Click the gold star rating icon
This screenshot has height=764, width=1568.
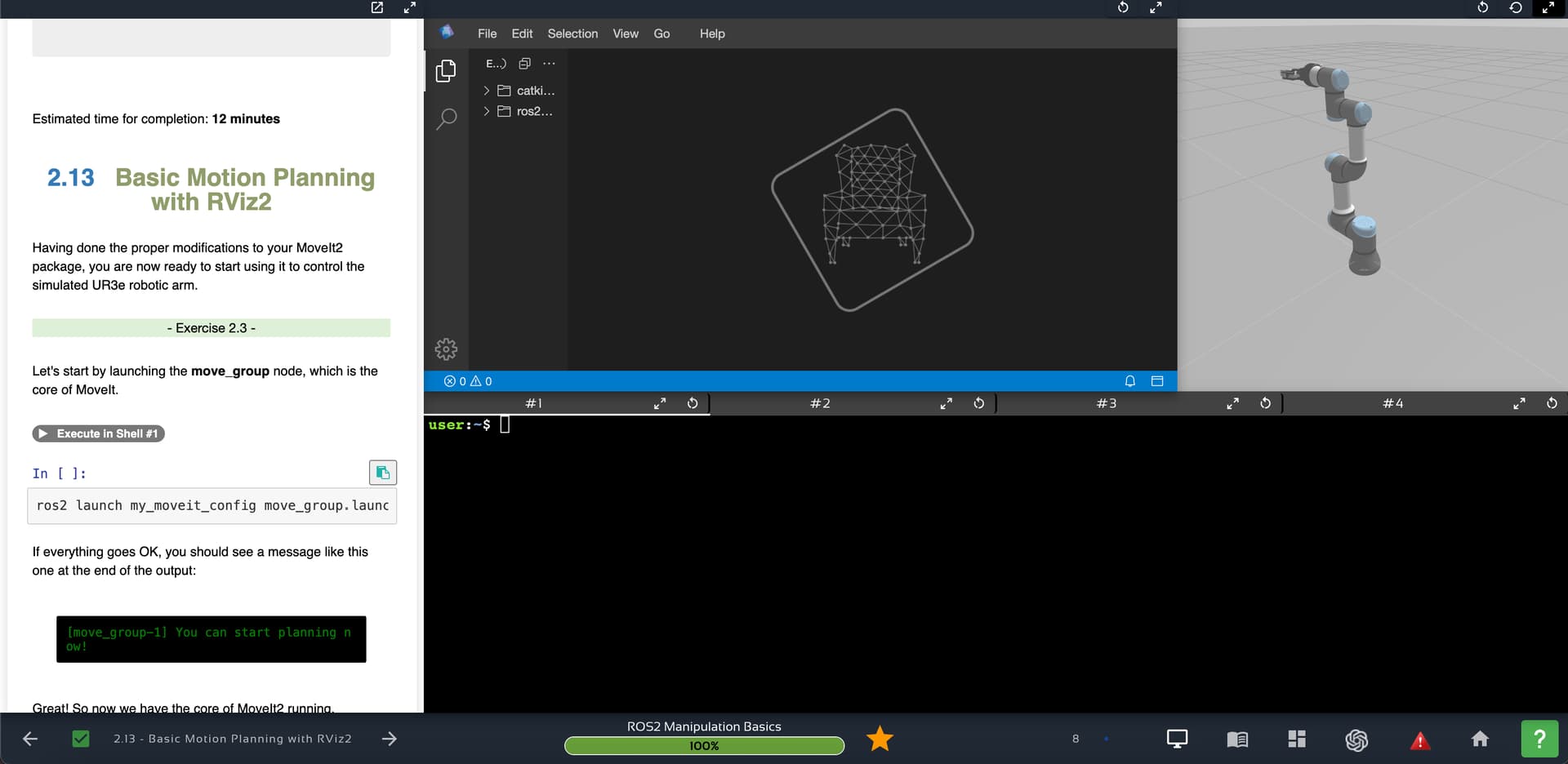tap(880, 739)
